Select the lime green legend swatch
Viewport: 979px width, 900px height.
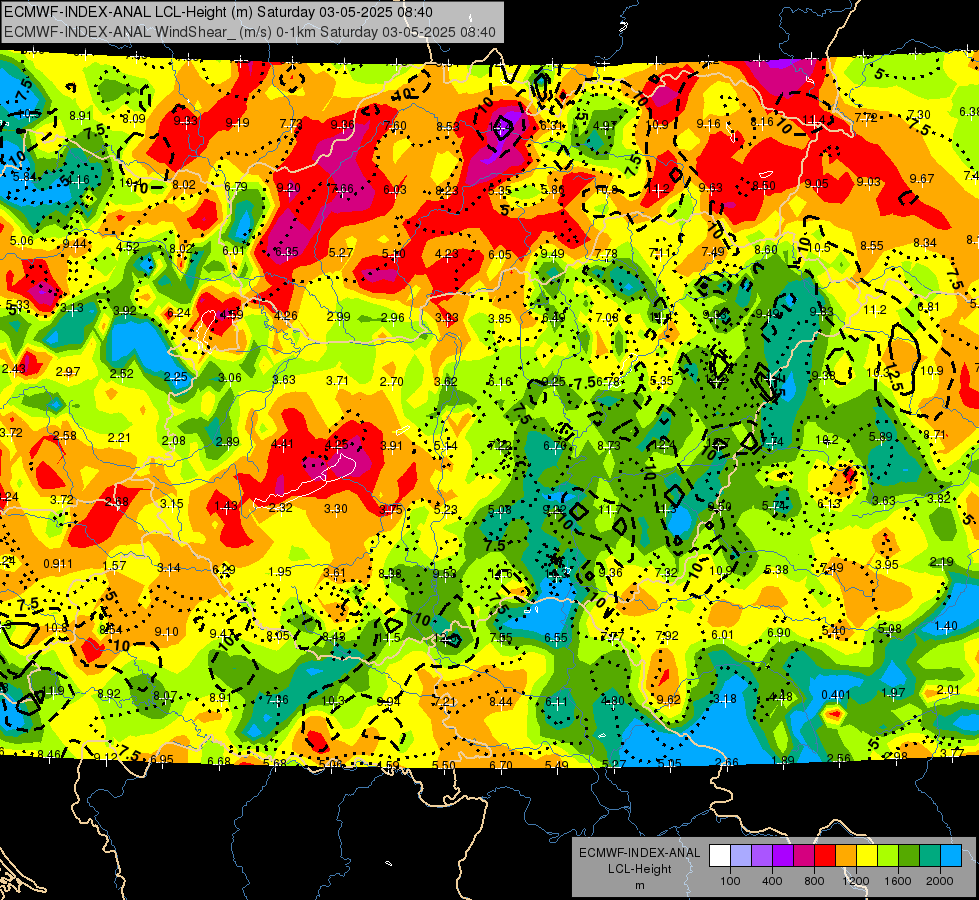point(888,856)
